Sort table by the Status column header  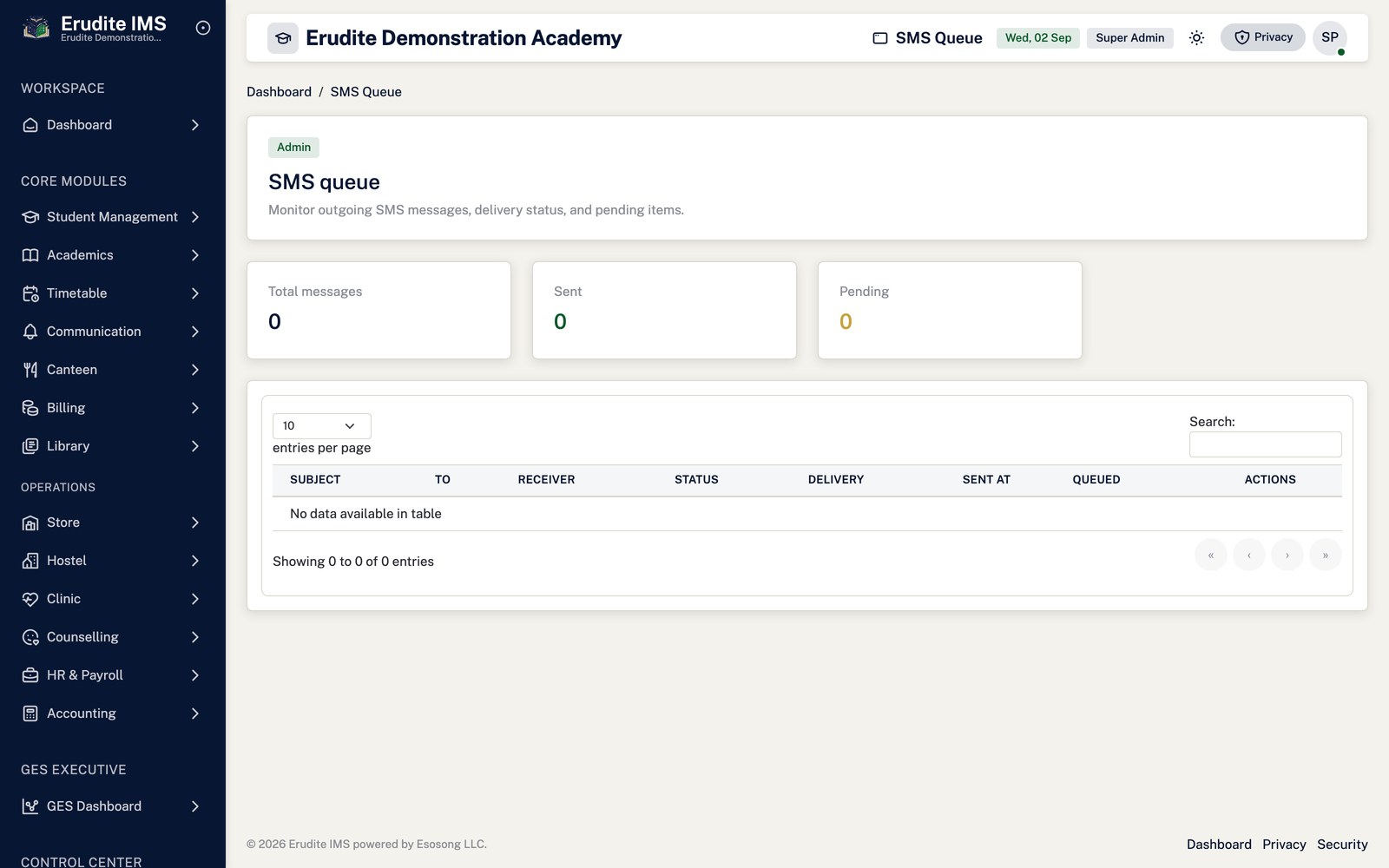click(696, 480)
